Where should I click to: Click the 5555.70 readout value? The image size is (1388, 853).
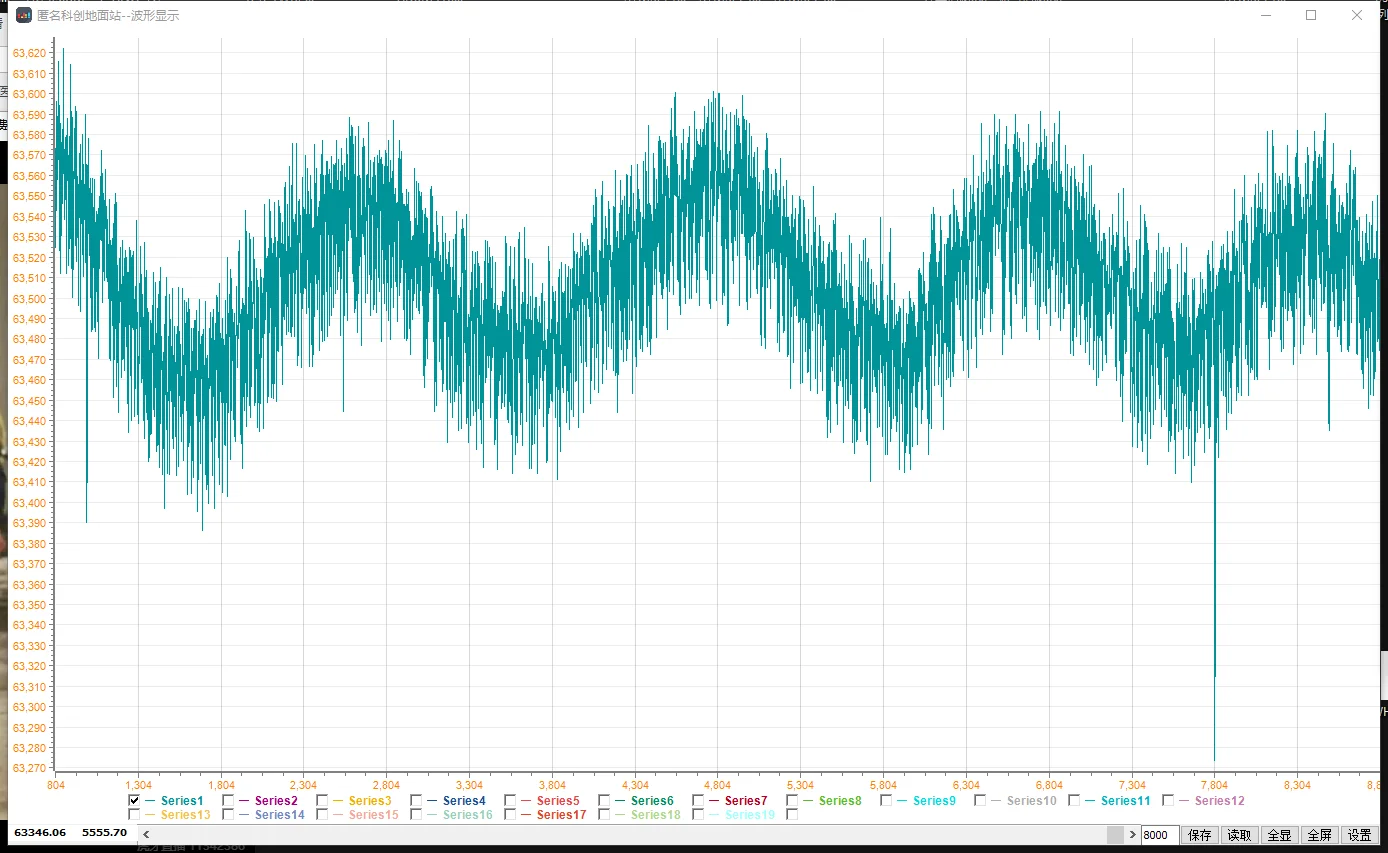(x=104, y=832)
